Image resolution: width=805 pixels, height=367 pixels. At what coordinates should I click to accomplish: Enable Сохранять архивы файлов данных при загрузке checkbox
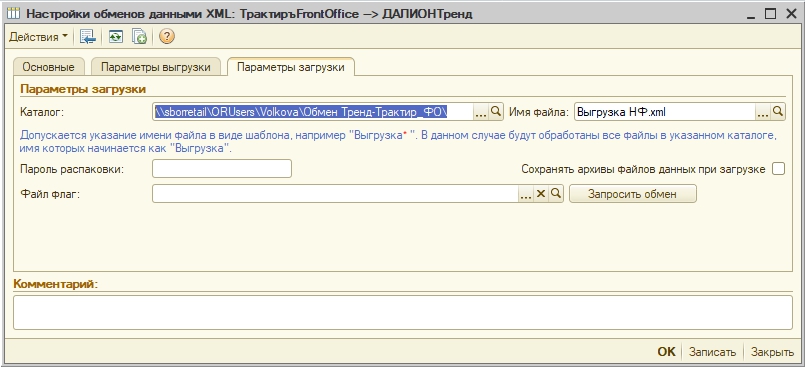pyautogui.click(x=778, y=169)
